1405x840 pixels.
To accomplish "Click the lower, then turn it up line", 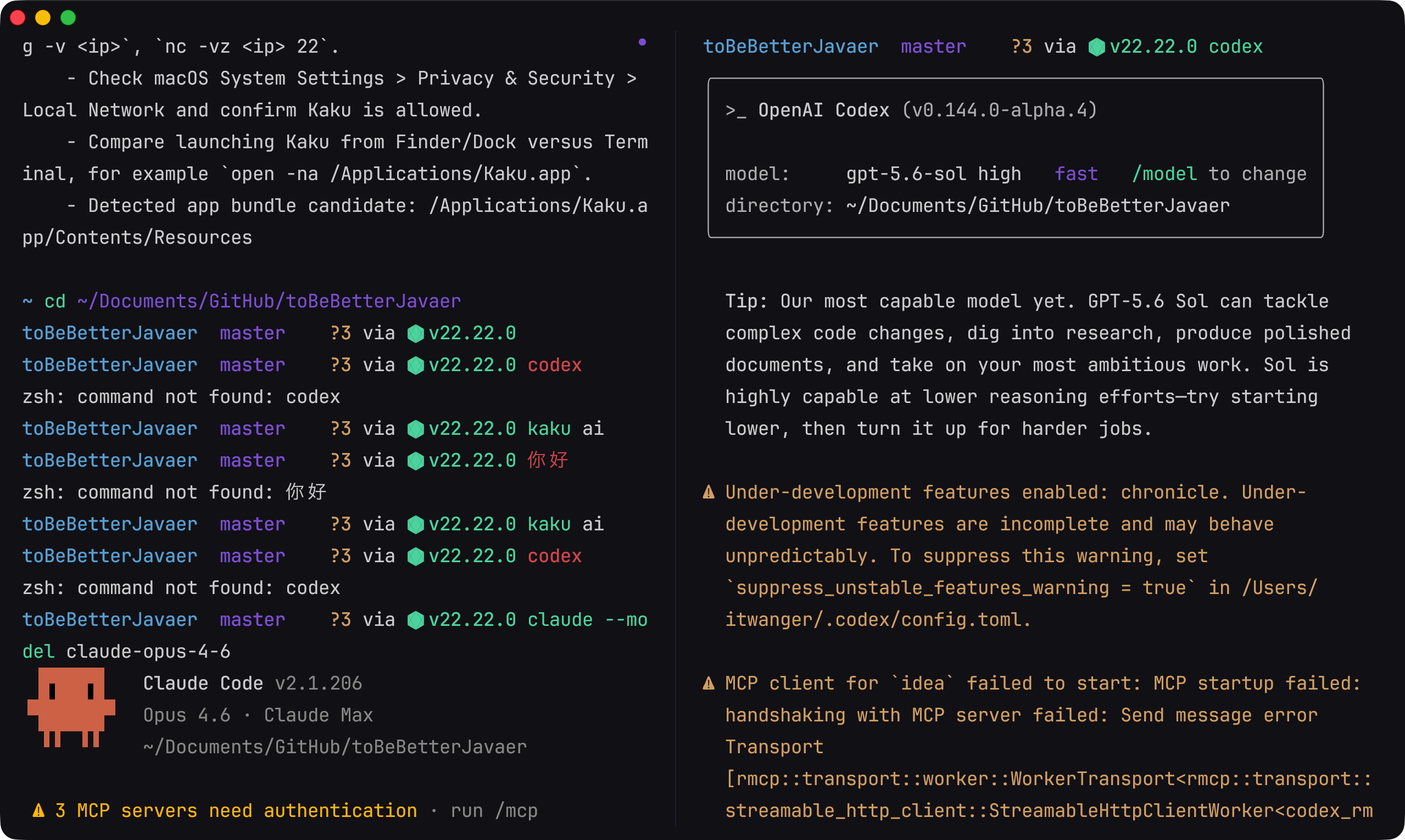I will (939, 428).
